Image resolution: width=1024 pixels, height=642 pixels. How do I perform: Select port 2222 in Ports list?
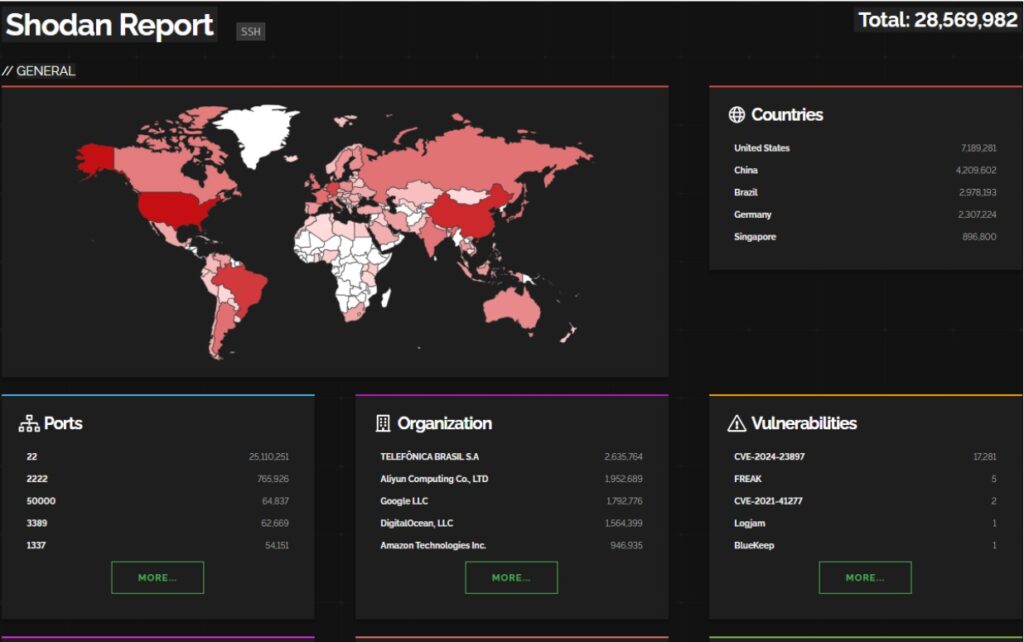pos(37,479)
